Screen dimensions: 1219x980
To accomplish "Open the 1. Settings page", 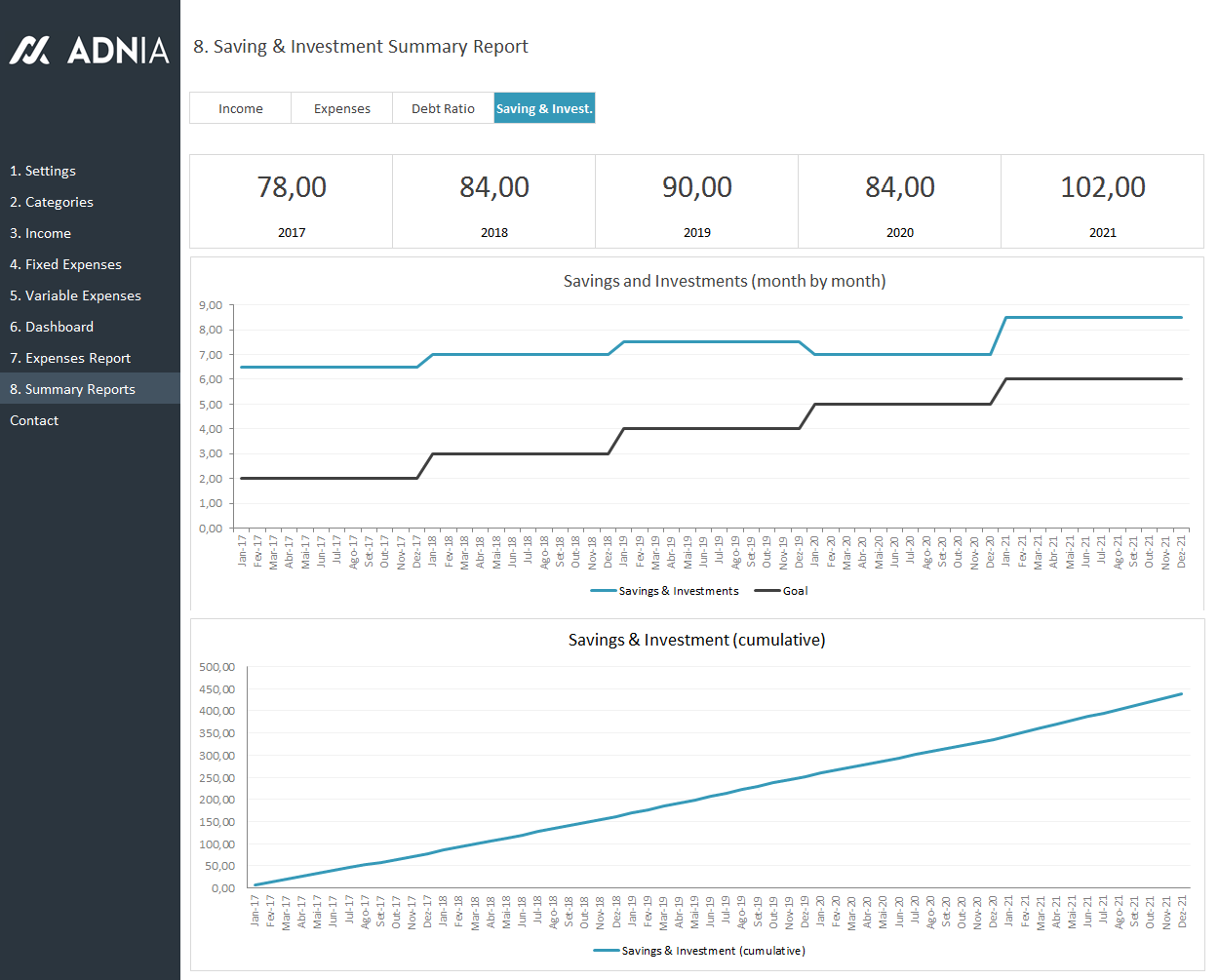I will point(43,171).
